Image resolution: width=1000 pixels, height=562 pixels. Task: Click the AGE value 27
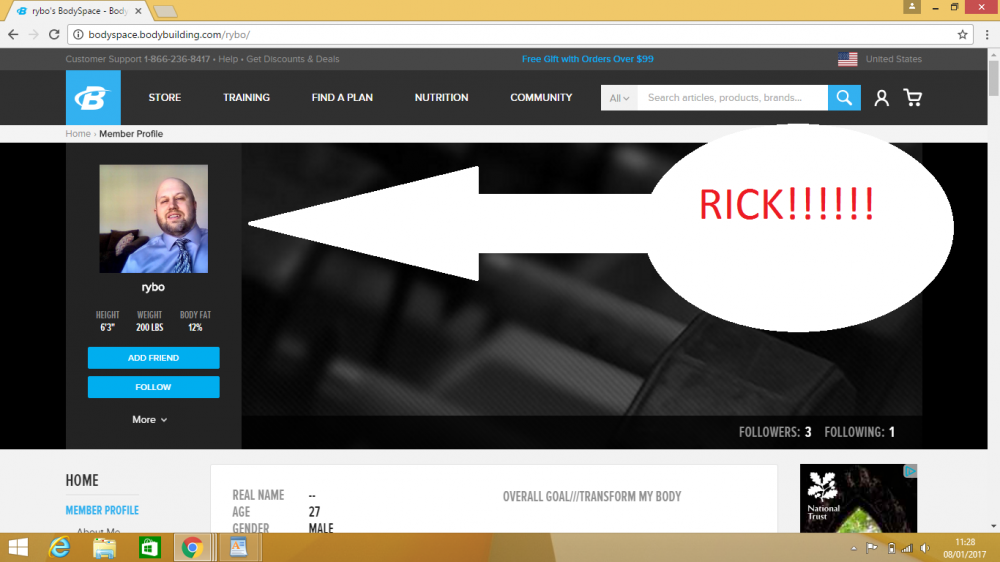[x=314, y=512]
